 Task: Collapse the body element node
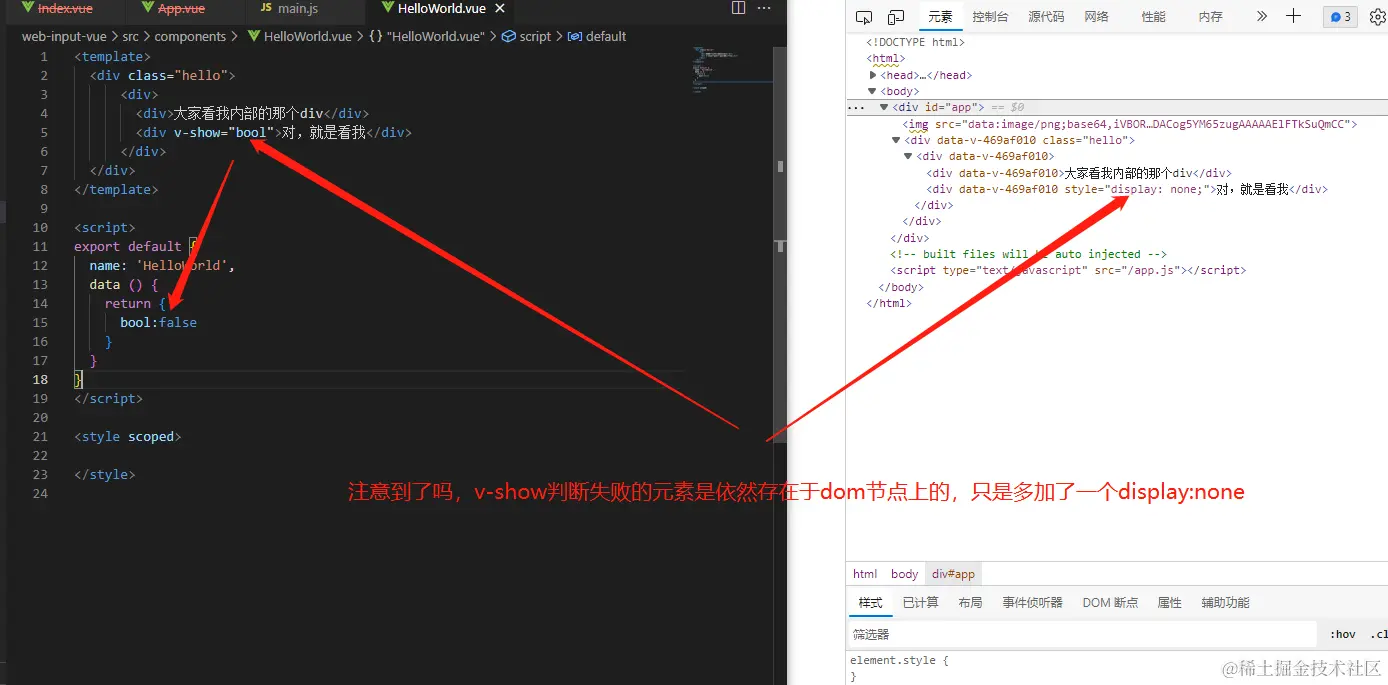[873, 91]
